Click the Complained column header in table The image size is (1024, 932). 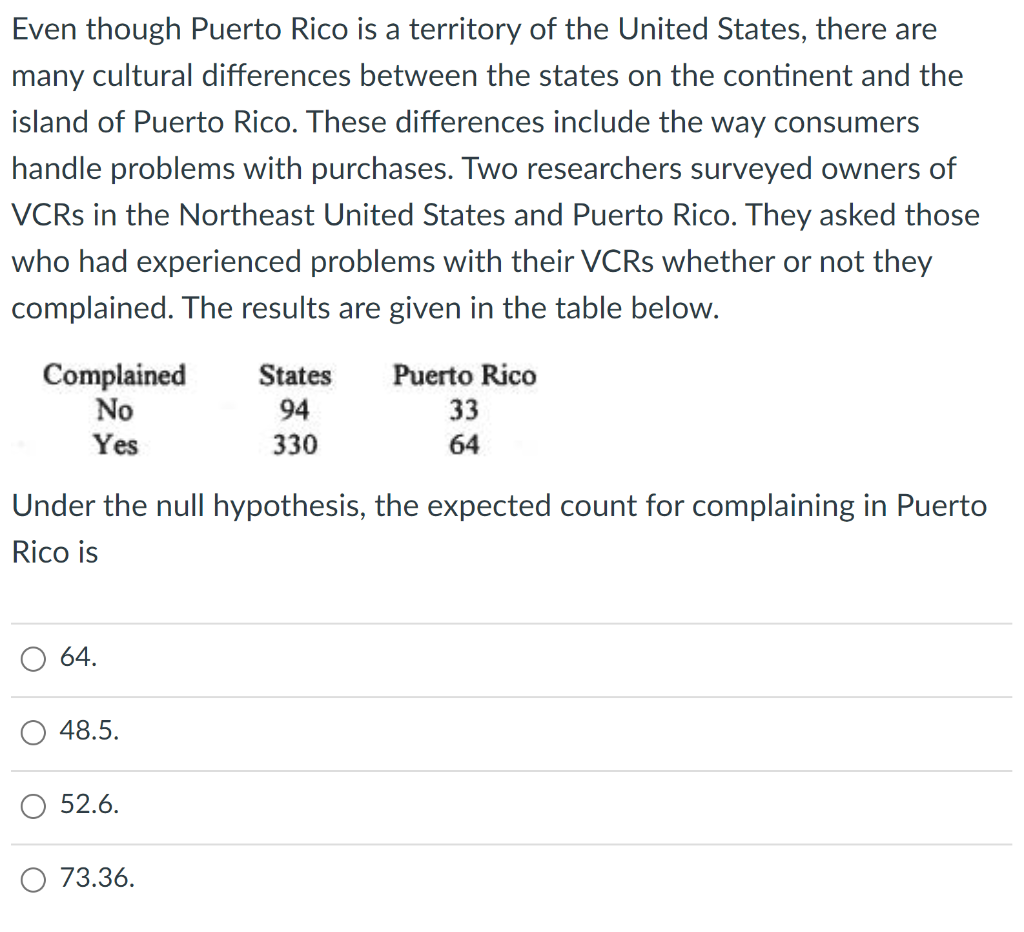pos(115,376)
